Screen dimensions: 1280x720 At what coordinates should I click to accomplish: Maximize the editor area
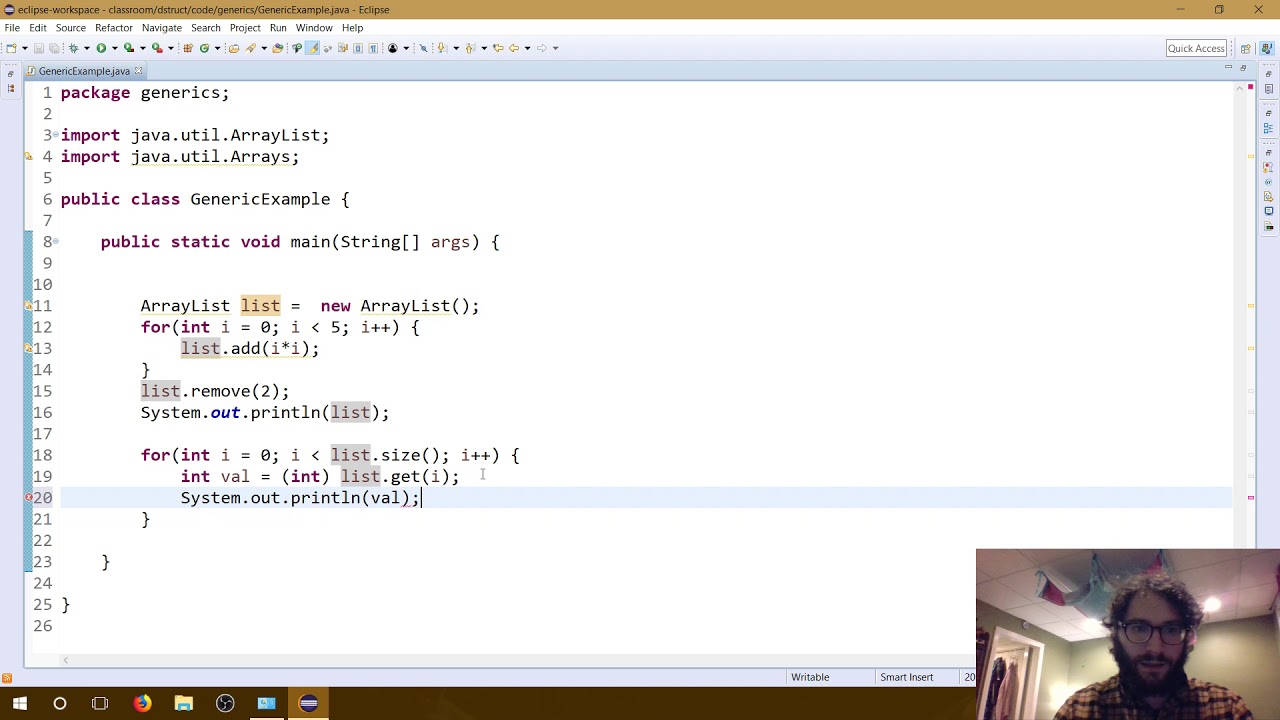coord(1243,69)
